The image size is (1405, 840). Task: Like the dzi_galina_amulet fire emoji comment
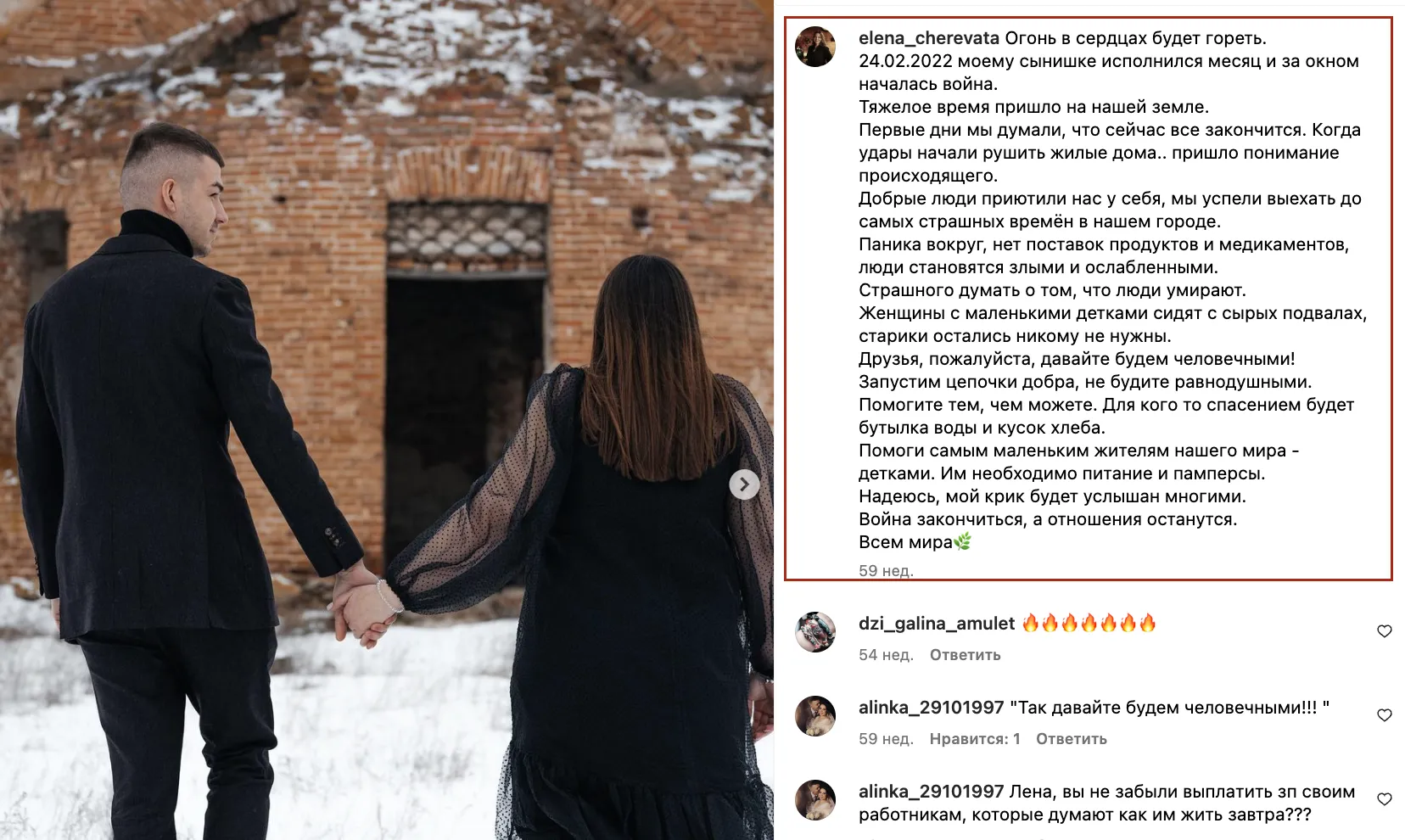click(x=1384, y=631)
